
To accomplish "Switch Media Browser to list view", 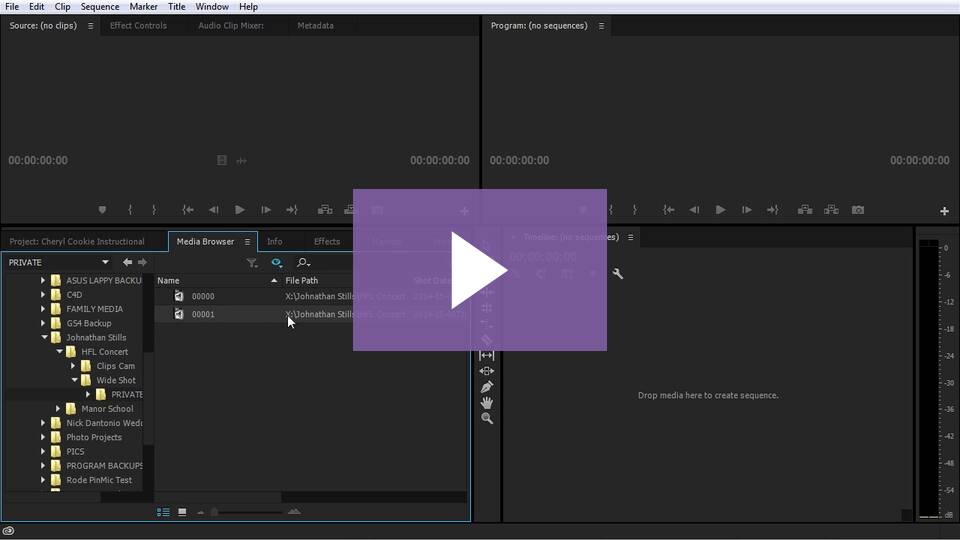I will click(x=163, y=512).
